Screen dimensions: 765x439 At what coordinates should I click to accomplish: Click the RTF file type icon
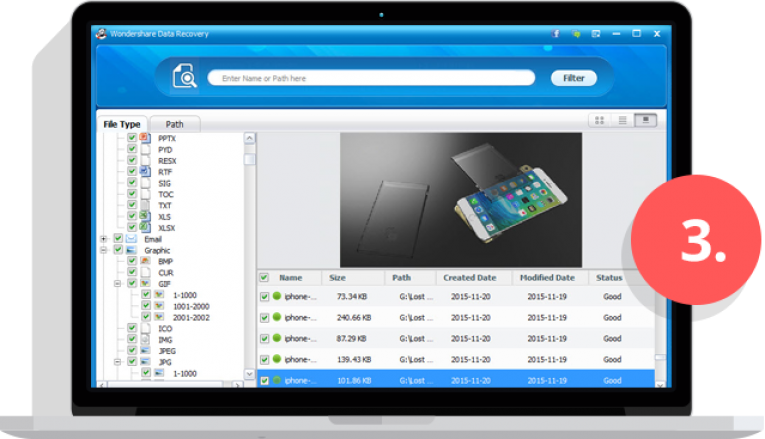point(145,171)
